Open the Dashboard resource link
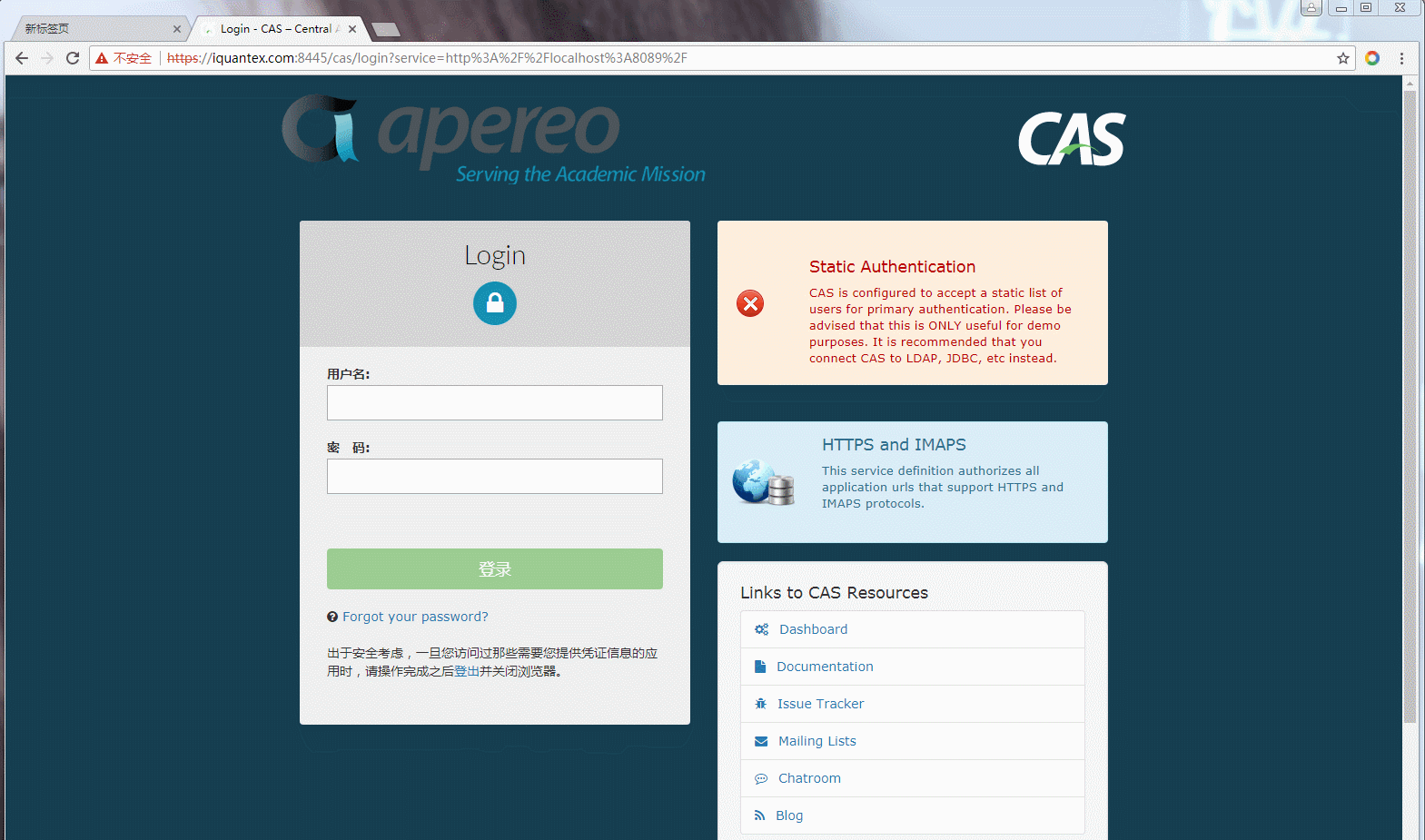 (x=813, y=629)
